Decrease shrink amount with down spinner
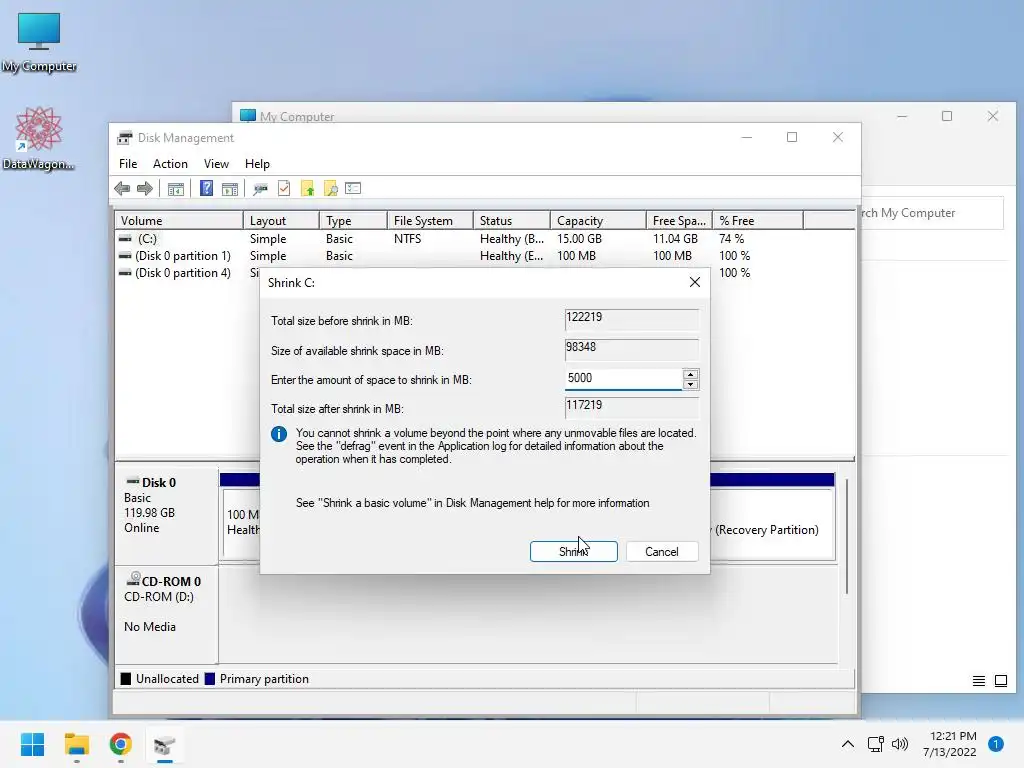This screenshot has width=1024, height=768. pos(690,385)
